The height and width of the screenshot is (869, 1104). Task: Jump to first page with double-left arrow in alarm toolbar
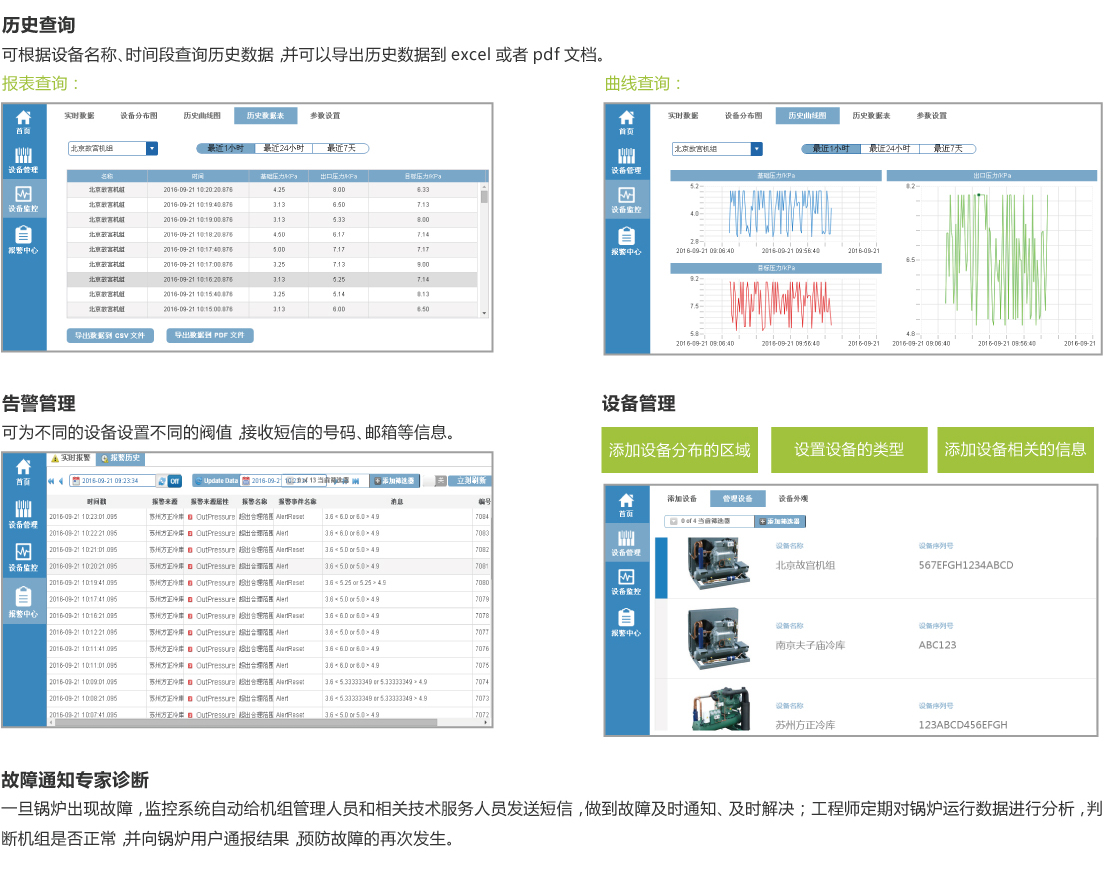click(51, 481)
